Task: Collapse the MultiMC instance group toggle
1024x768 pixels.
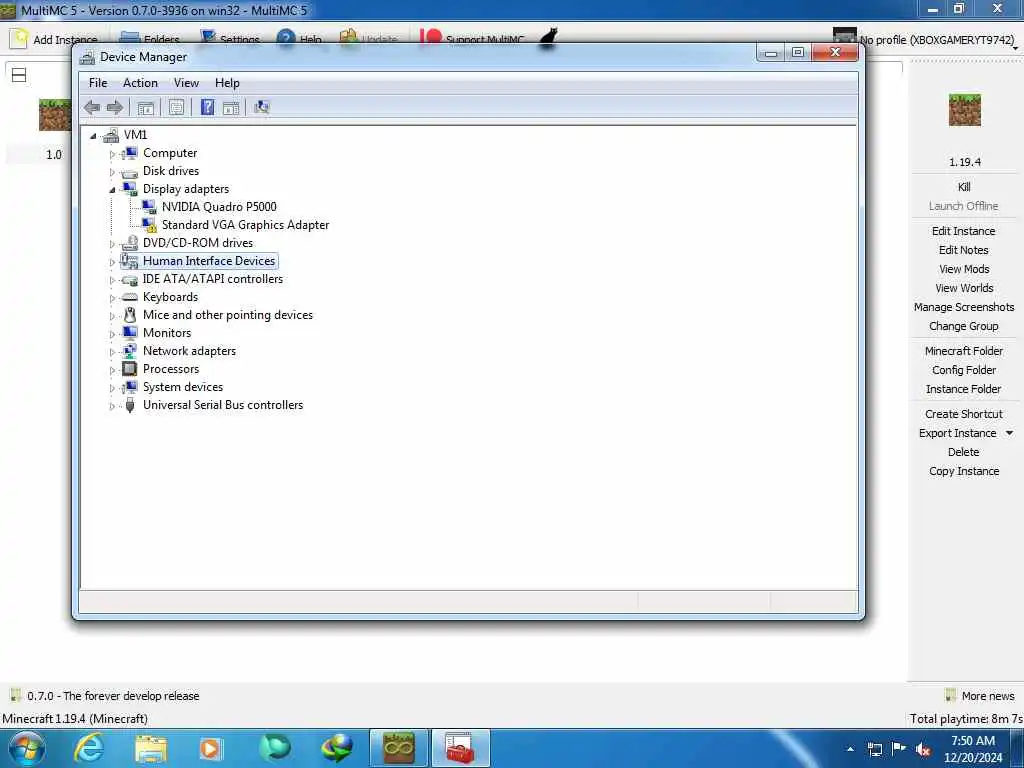Action: [19, 76]
